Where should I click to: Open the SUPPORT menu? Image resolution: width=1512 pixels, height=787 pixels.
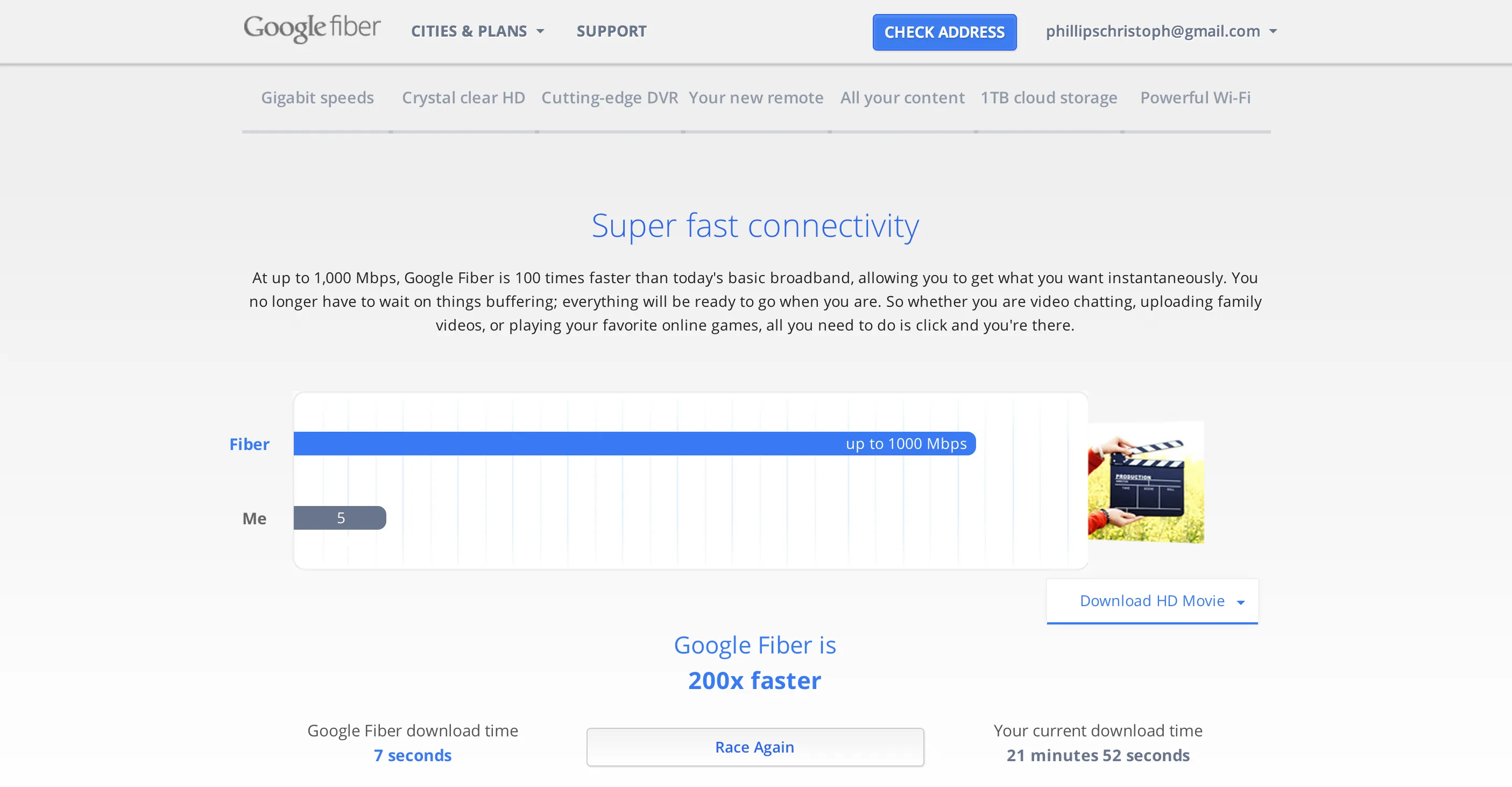click(611, 31)
